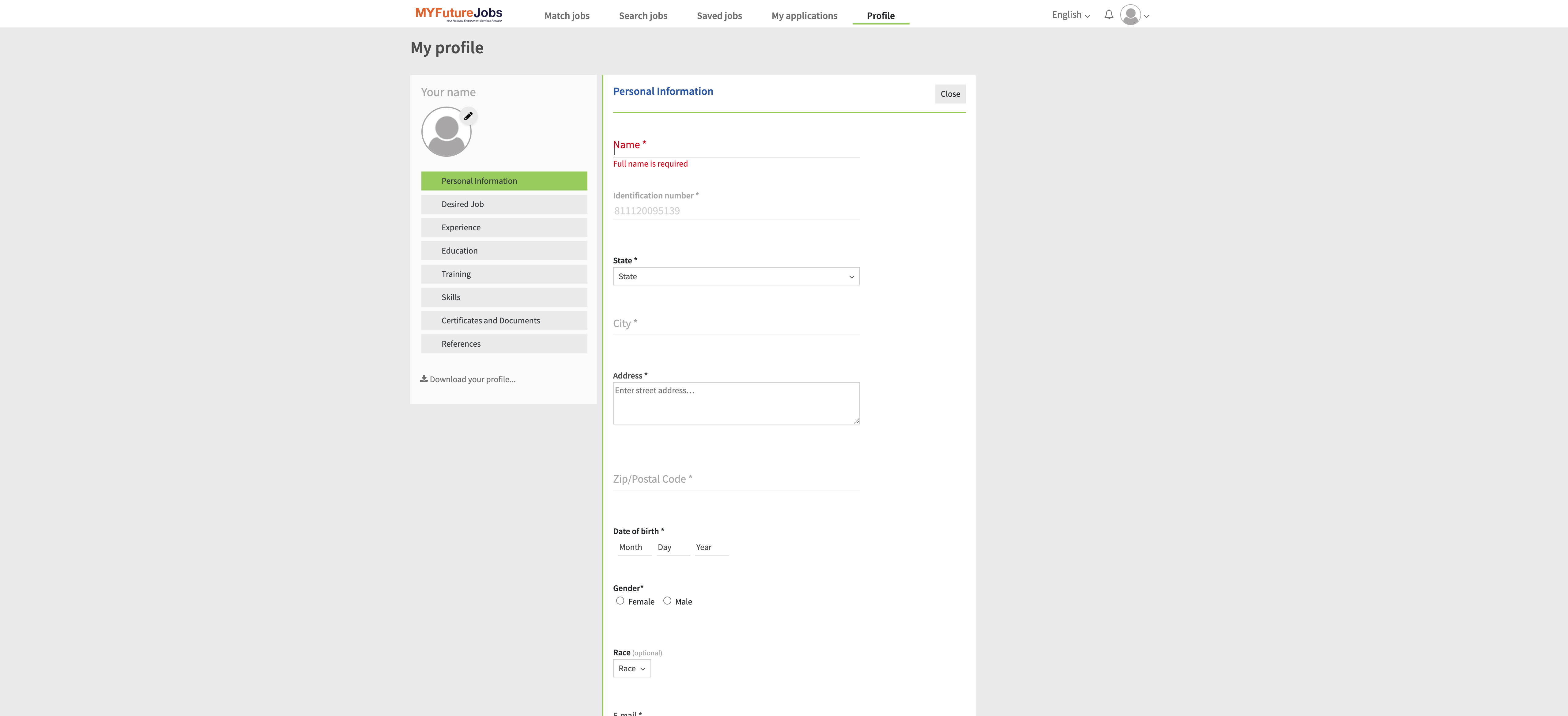Close the Personal Information panel
The image size is (1568, 716).
(950, 94)
